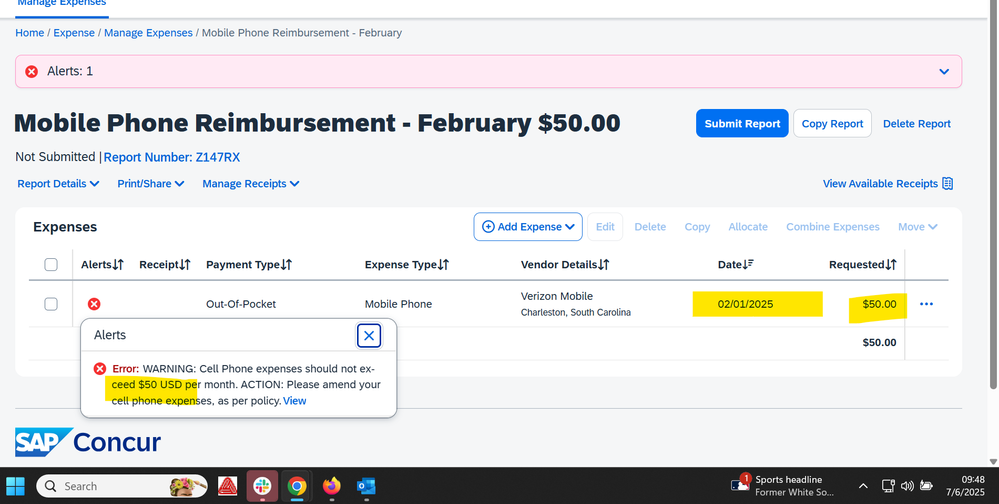Screen dimensions: 999x504
Task: Click the Windows taskbar Search box
Action: tap(122, 486)
